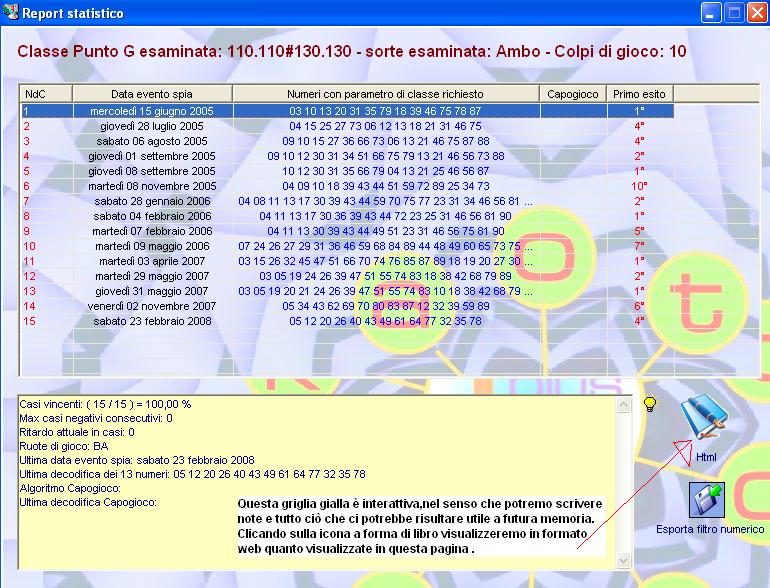This screenshot has height=588, width=770.
Task: Click NdC cell number 10
Action: [29, 246]
